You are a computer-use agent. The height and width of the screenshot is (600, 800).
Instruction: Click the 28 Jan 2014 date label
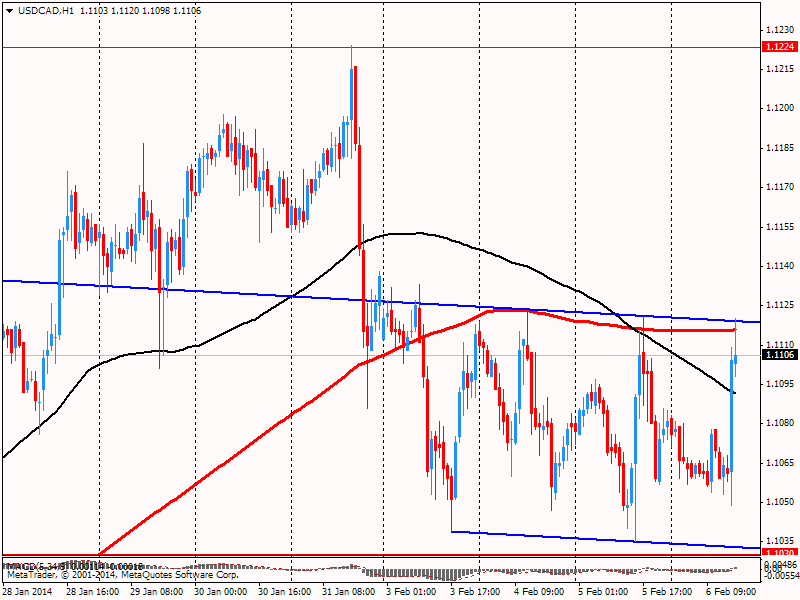point(28,592)
